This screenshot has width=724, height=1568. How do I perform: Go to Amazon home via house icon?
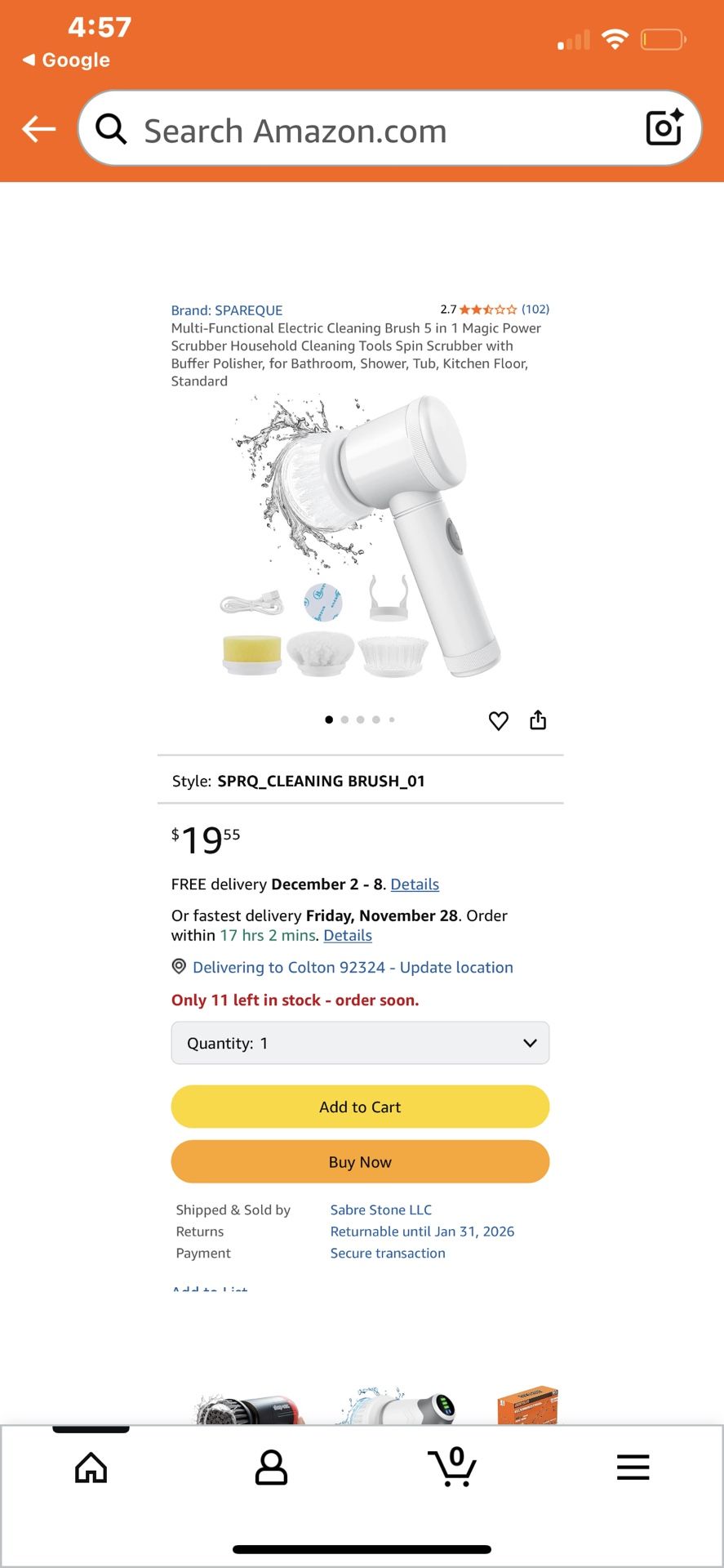(90, 1467)
